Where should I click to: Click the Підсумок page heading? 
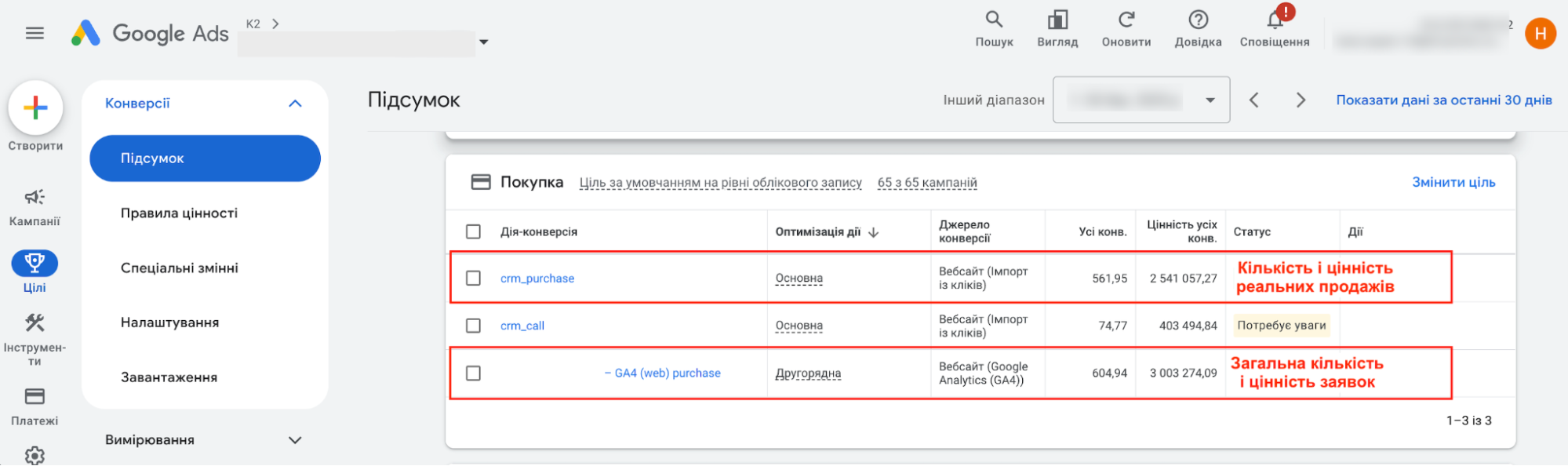[x=413, y=100]
